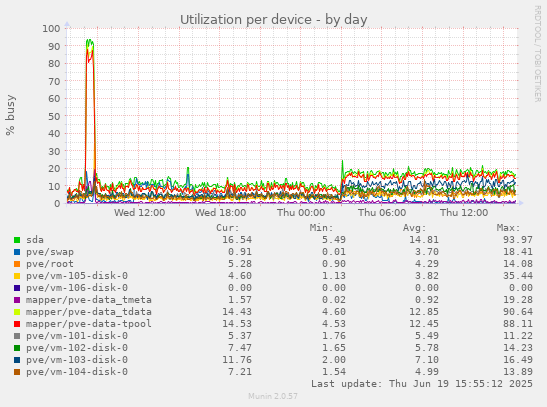547x407 pixels.
Task: Click the navy vm-103-disk-0 swatch
Action: pos(17,360)
